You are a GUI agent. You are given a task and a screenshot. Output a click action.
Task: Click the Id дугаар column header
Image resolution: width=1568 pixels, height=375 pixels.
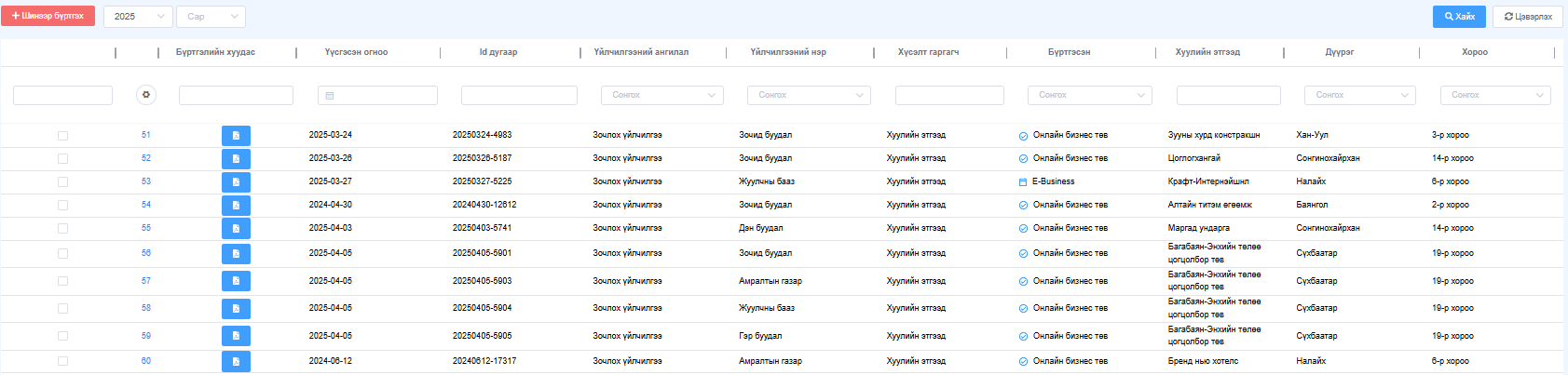click(x=498, y=52)
